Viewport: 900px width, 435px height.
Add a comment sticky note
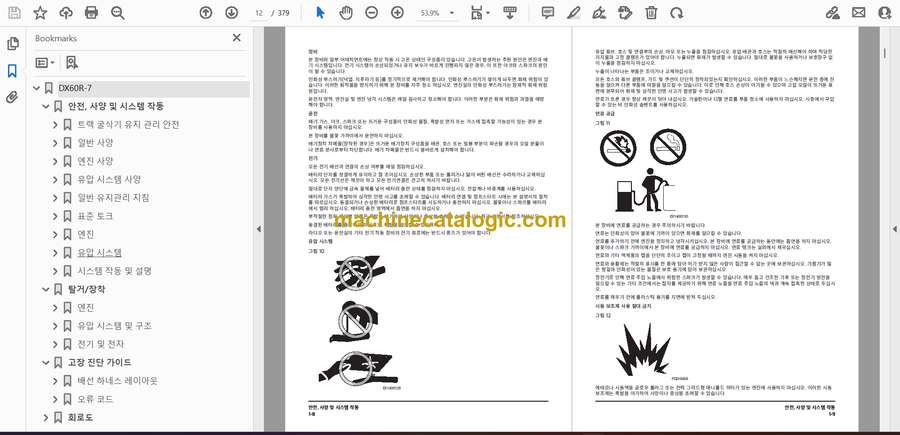point(548,13)
